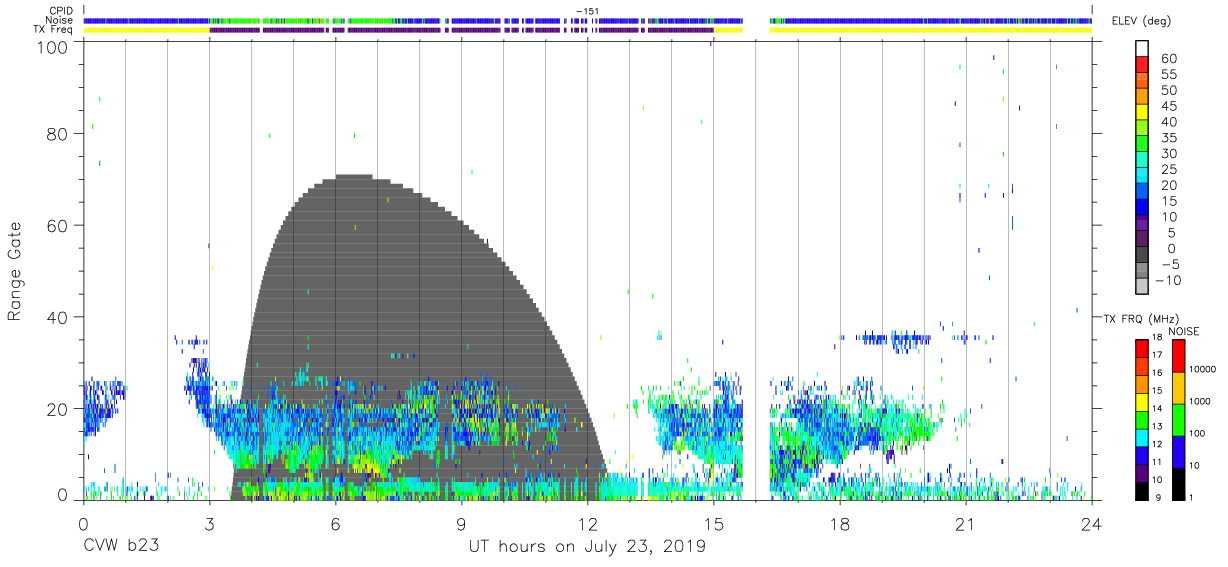Click the CVW b23 radar beam label

click(x=119, y=547)
